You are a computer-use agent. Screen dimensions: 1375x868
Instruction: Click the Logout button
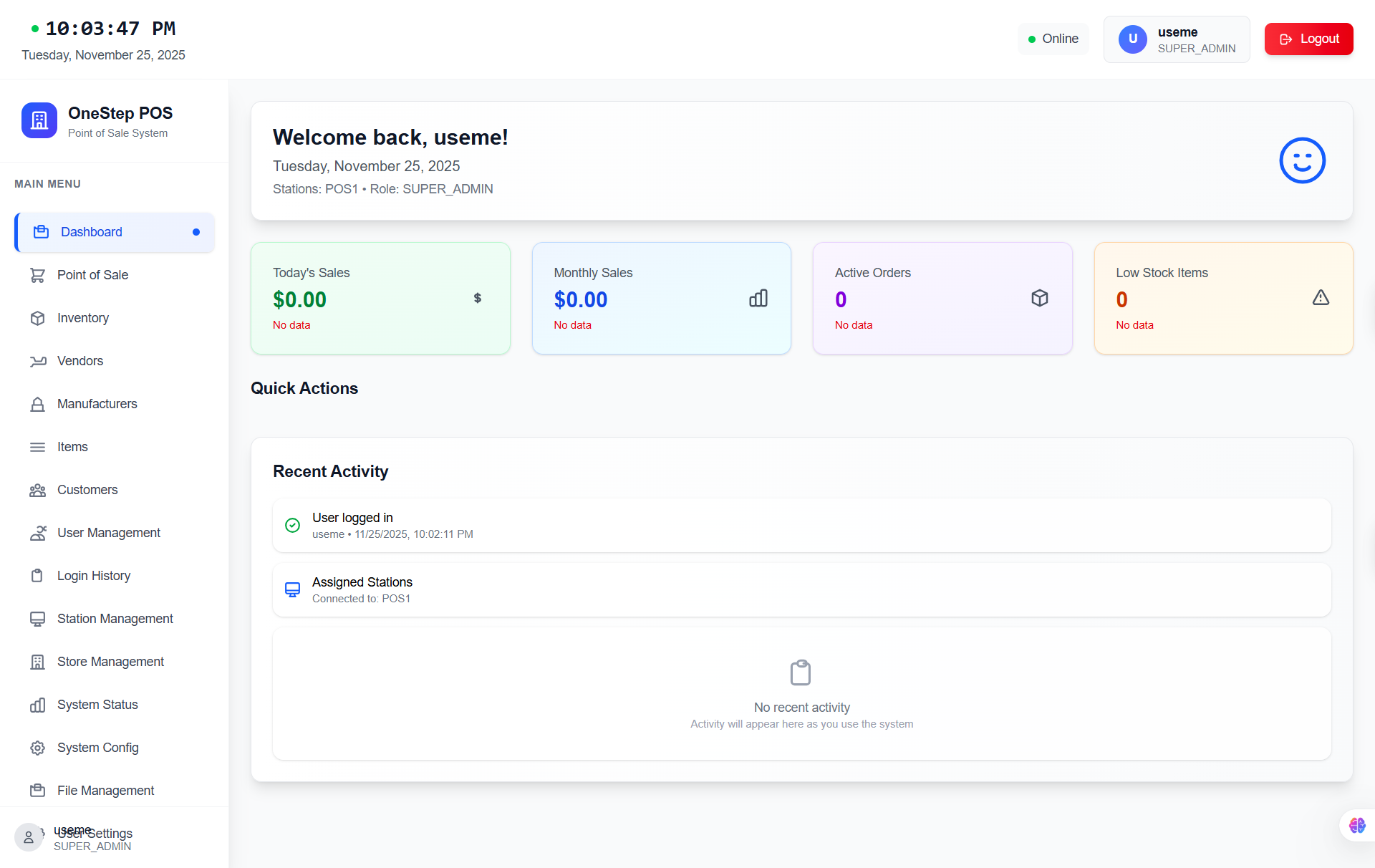point(1308,39)
